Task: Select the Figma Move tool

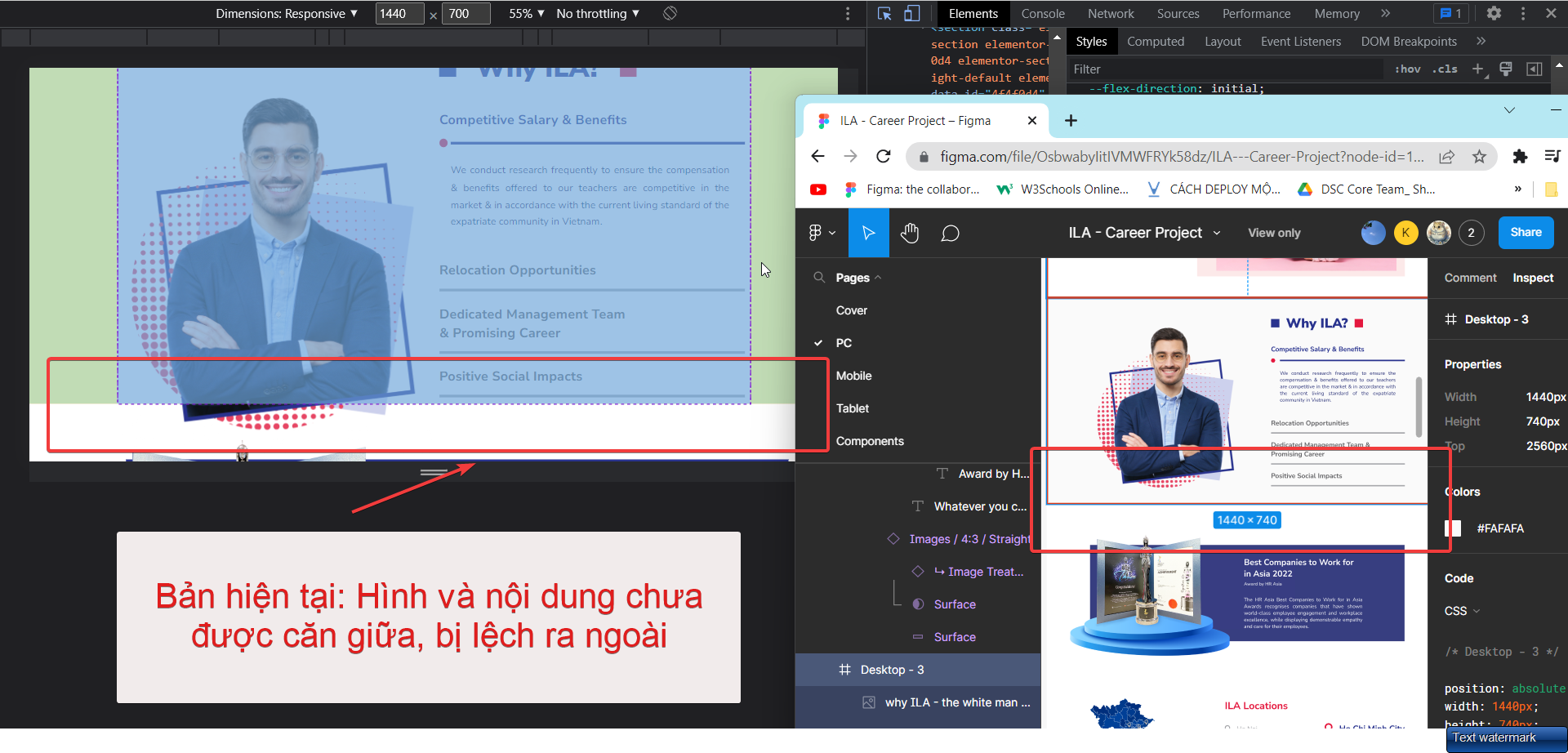Action: coord(868,233)
